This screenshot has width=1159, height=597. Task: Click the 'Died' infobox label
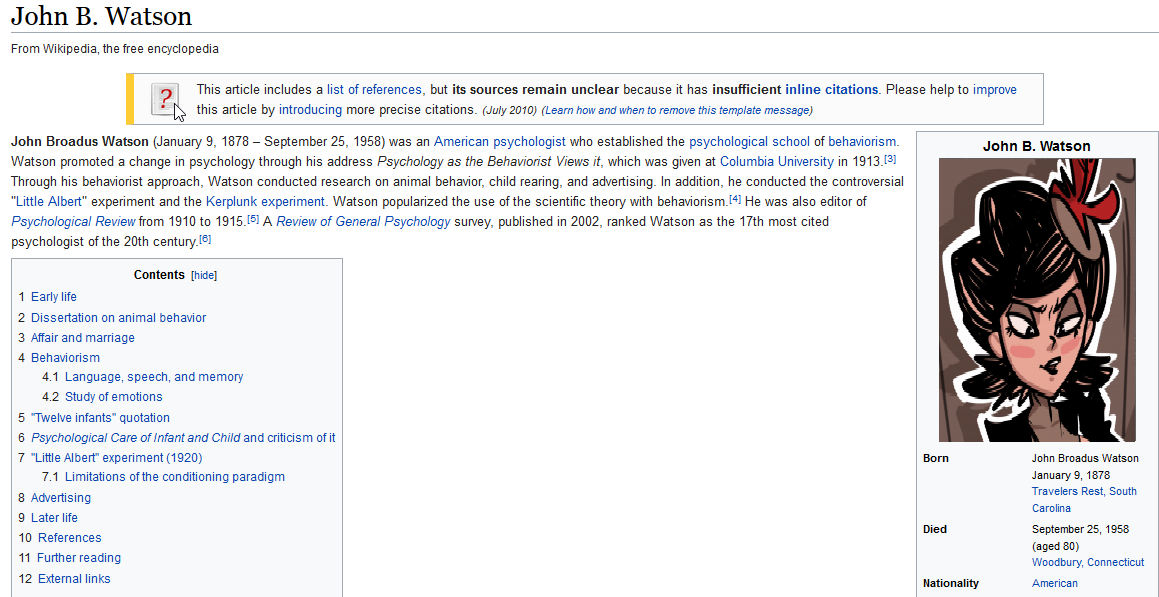(935, 529)
